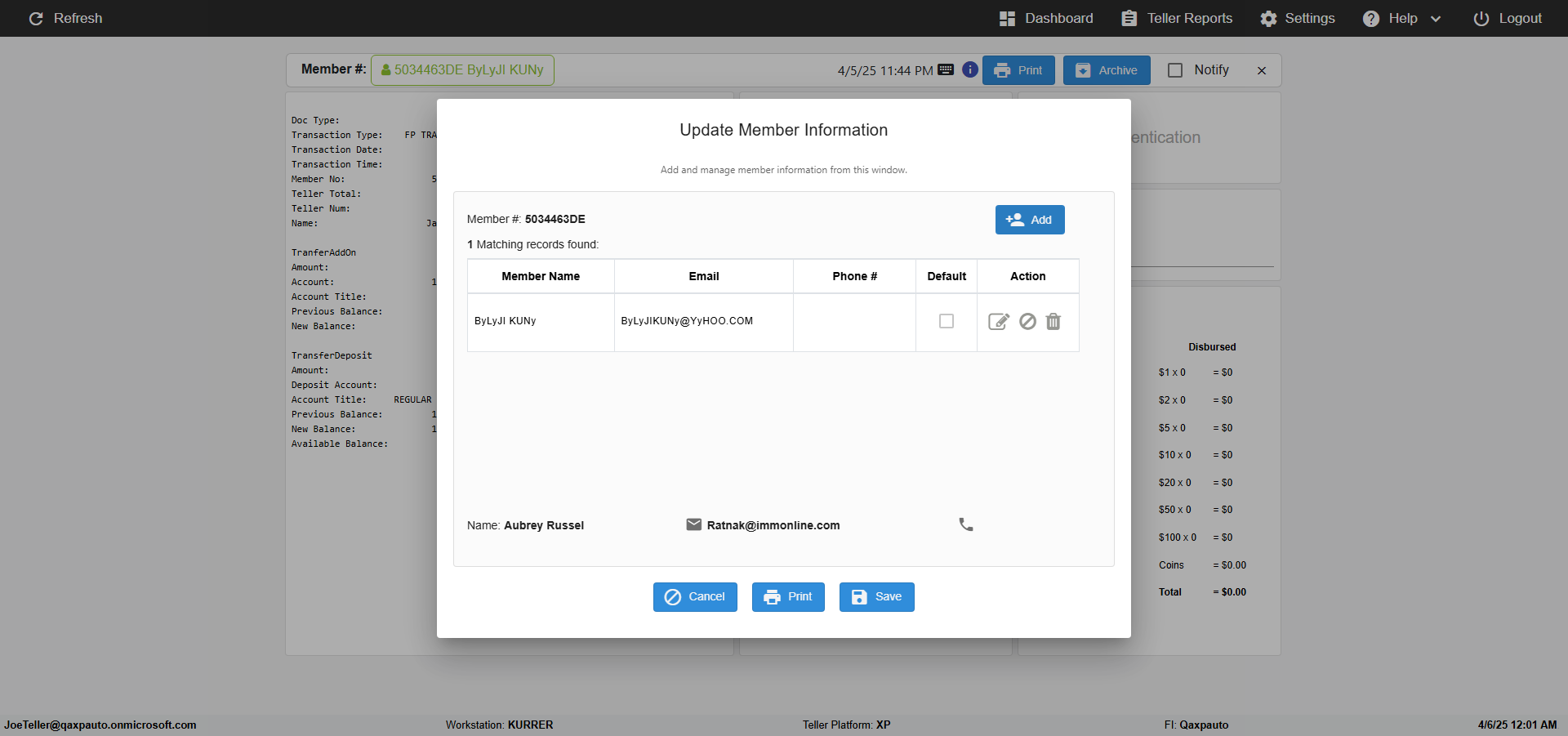Click the Add member button

(x=1030, y=220)
